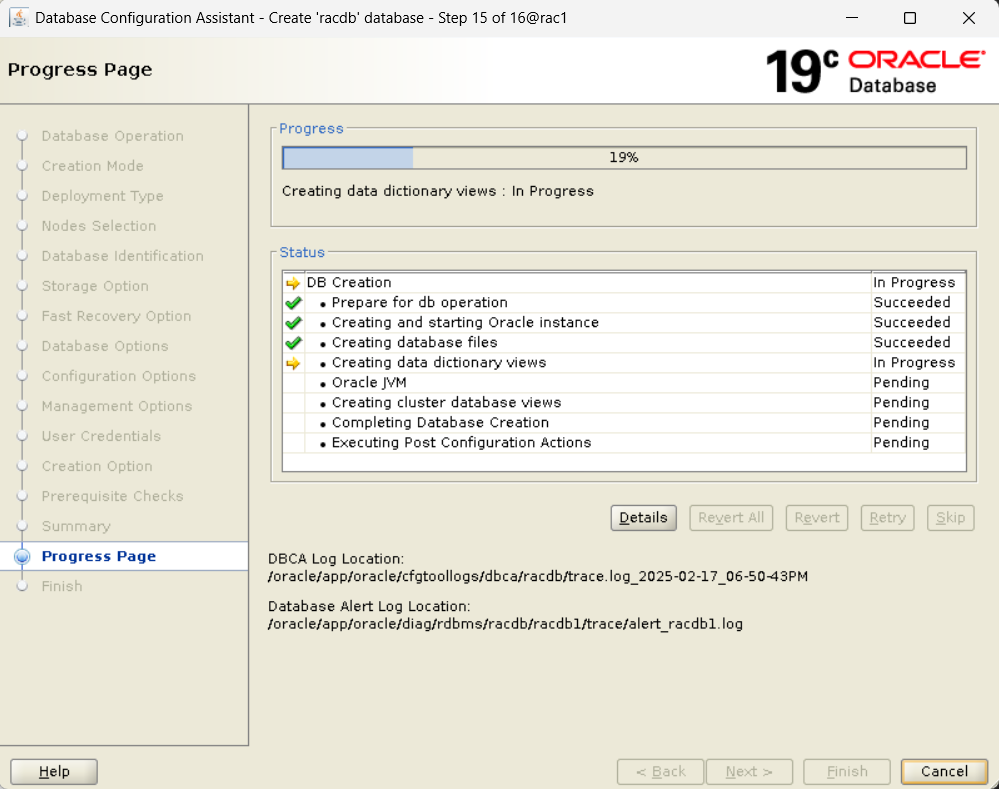The height and width of the screenshot is (789, 999).
Task: Cancel the database creation
Action: 944,772
